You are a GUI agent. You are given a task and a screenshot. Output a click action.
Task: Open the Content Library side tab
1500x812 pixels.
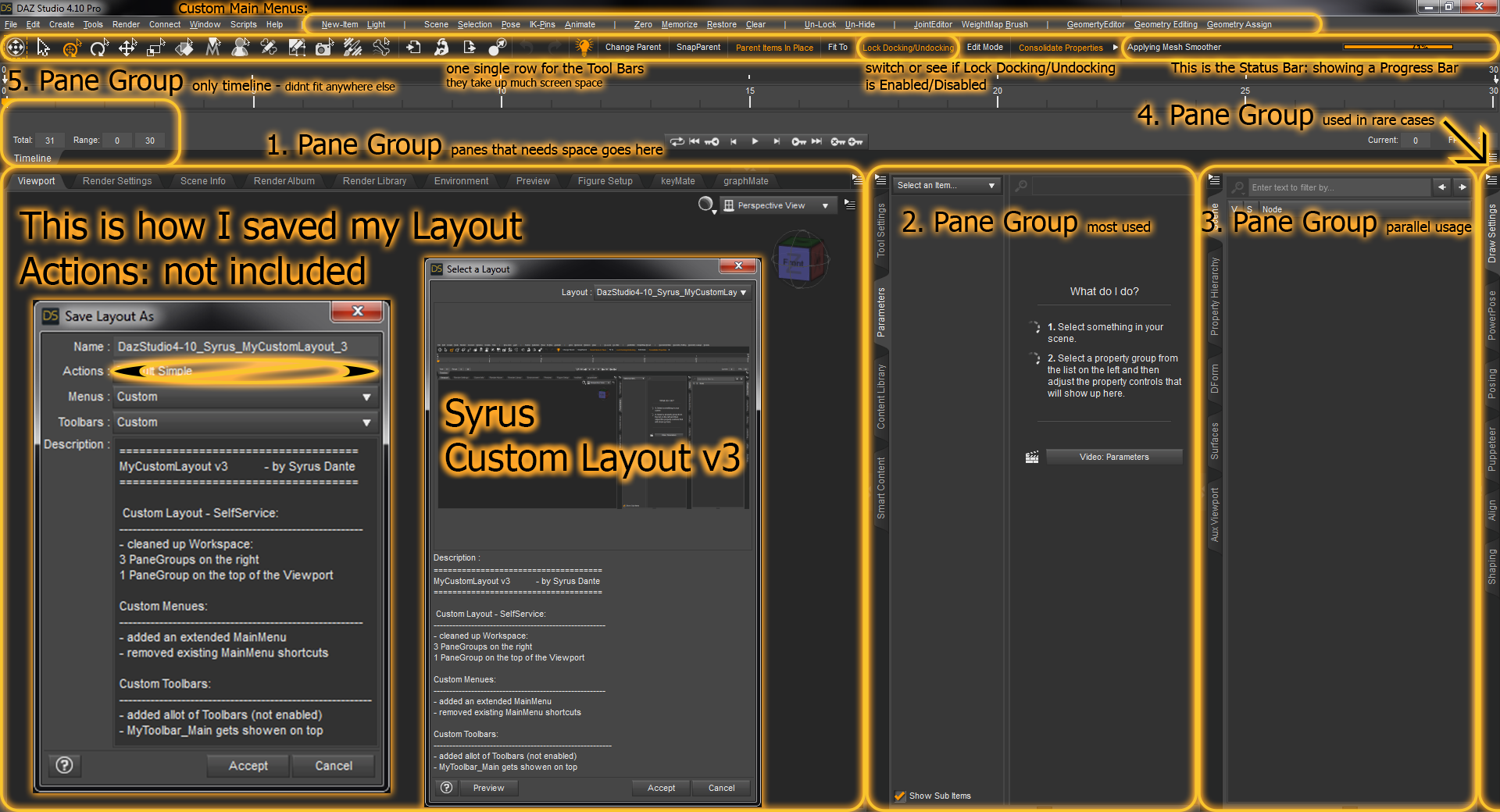coord(881,397)
